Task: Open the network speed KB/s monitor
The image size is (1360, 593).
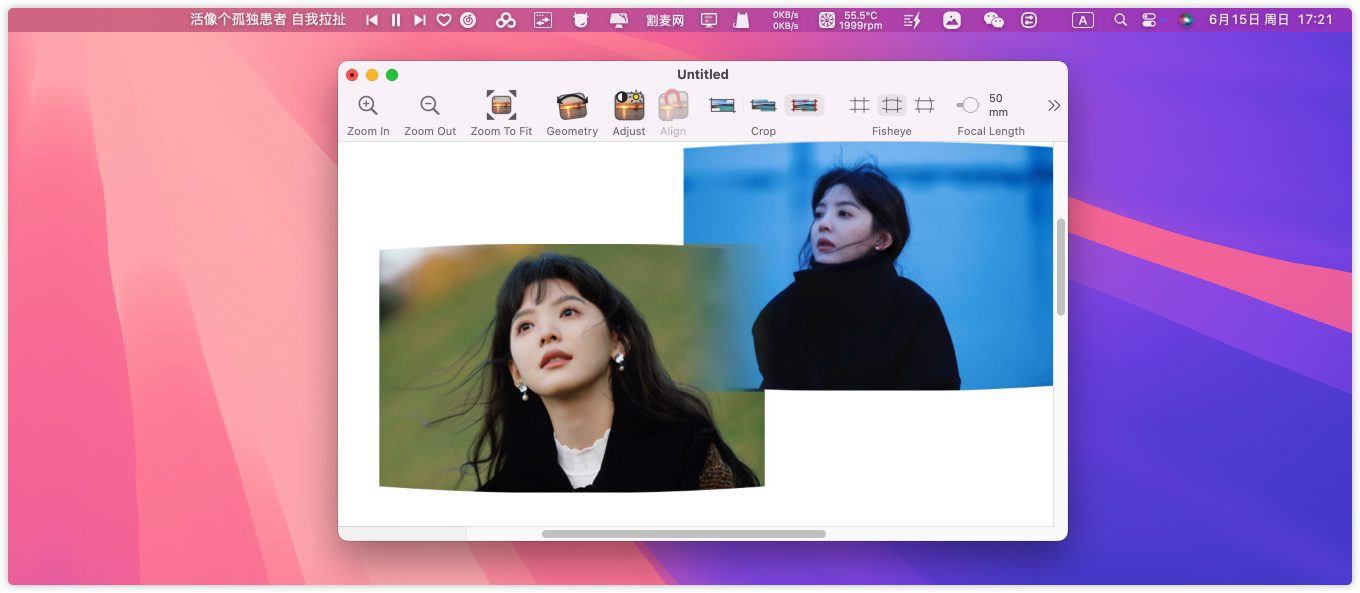Action: click(x=786, y=20)
